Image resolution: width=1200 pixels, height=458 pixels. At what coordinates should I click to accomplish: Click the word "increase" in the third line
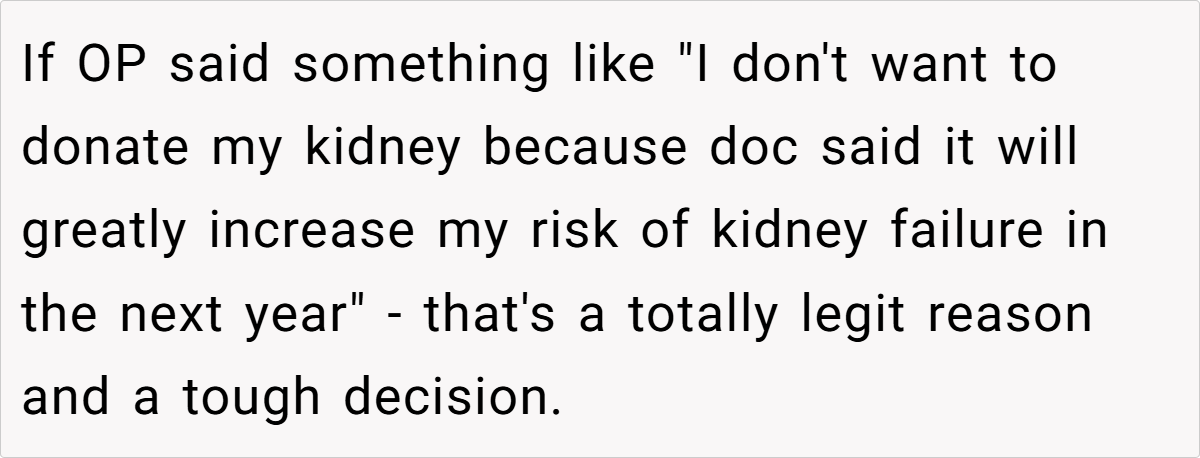pos(312,231)
